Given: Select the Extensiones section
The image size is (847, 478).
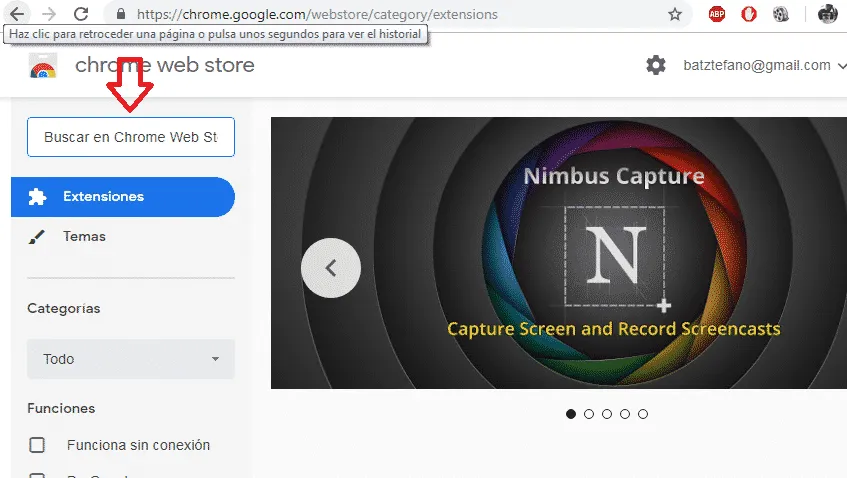Looking at the screenshot, I should point(123,197).
